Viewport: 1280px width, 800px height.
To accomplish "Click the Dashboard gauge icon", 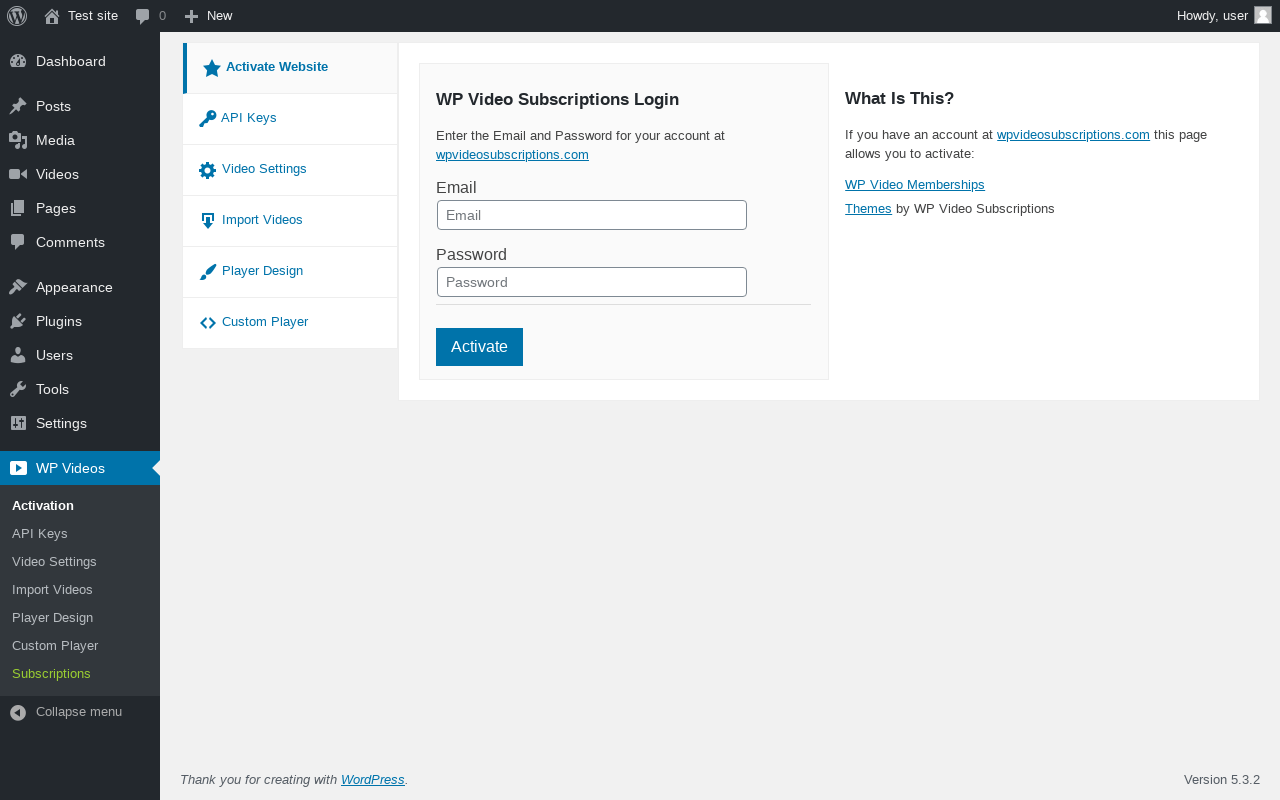I will click(x=18, y=61).
